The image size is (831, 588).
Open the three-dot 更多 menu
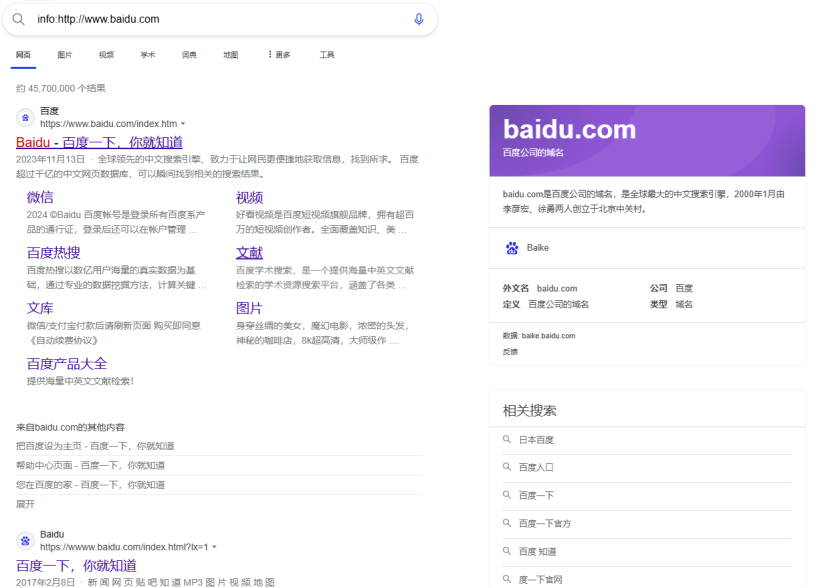(x=279, y=55)
